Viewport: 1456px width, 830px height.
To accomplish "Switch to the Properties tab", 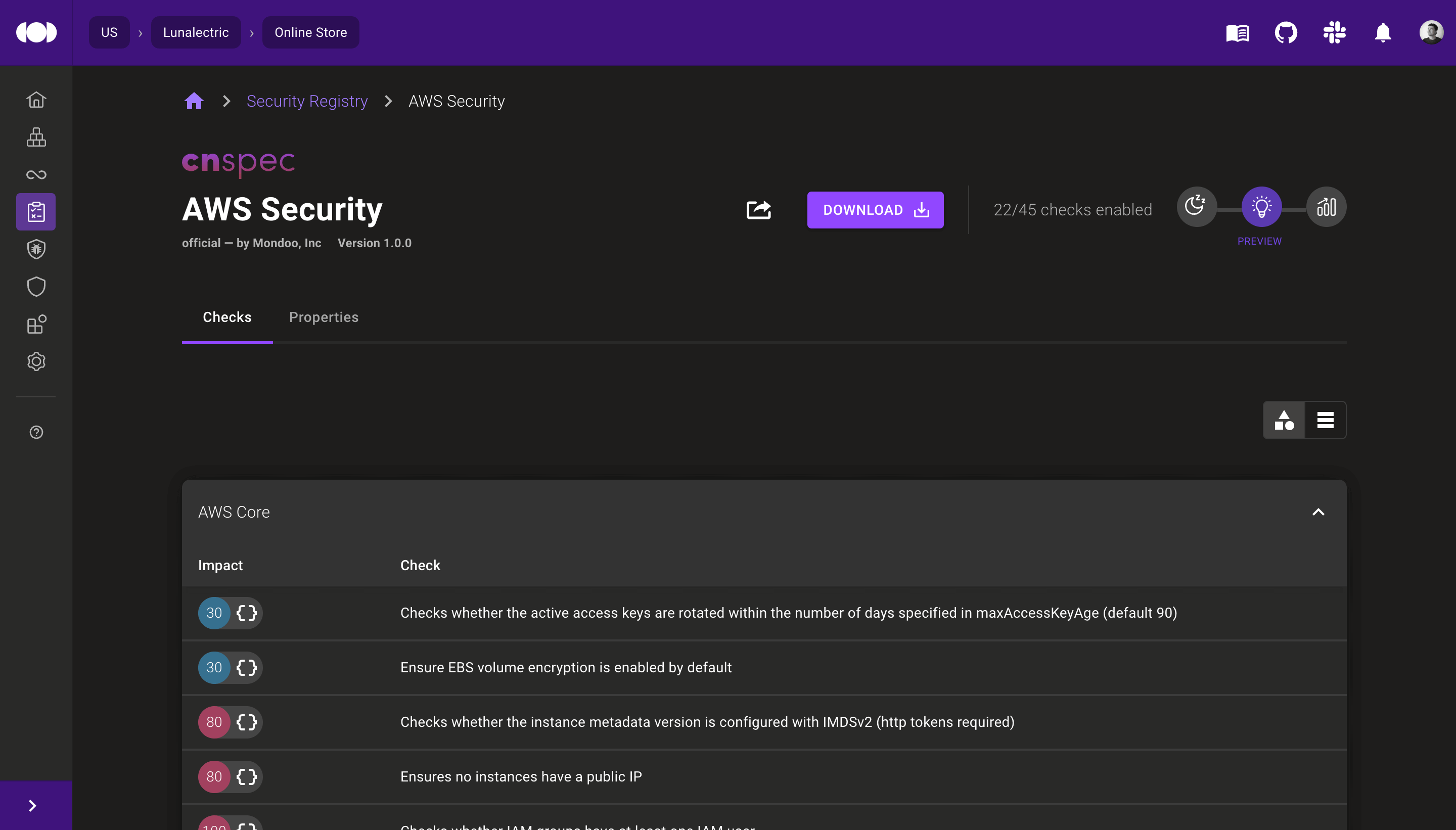I will click(323, 317).
